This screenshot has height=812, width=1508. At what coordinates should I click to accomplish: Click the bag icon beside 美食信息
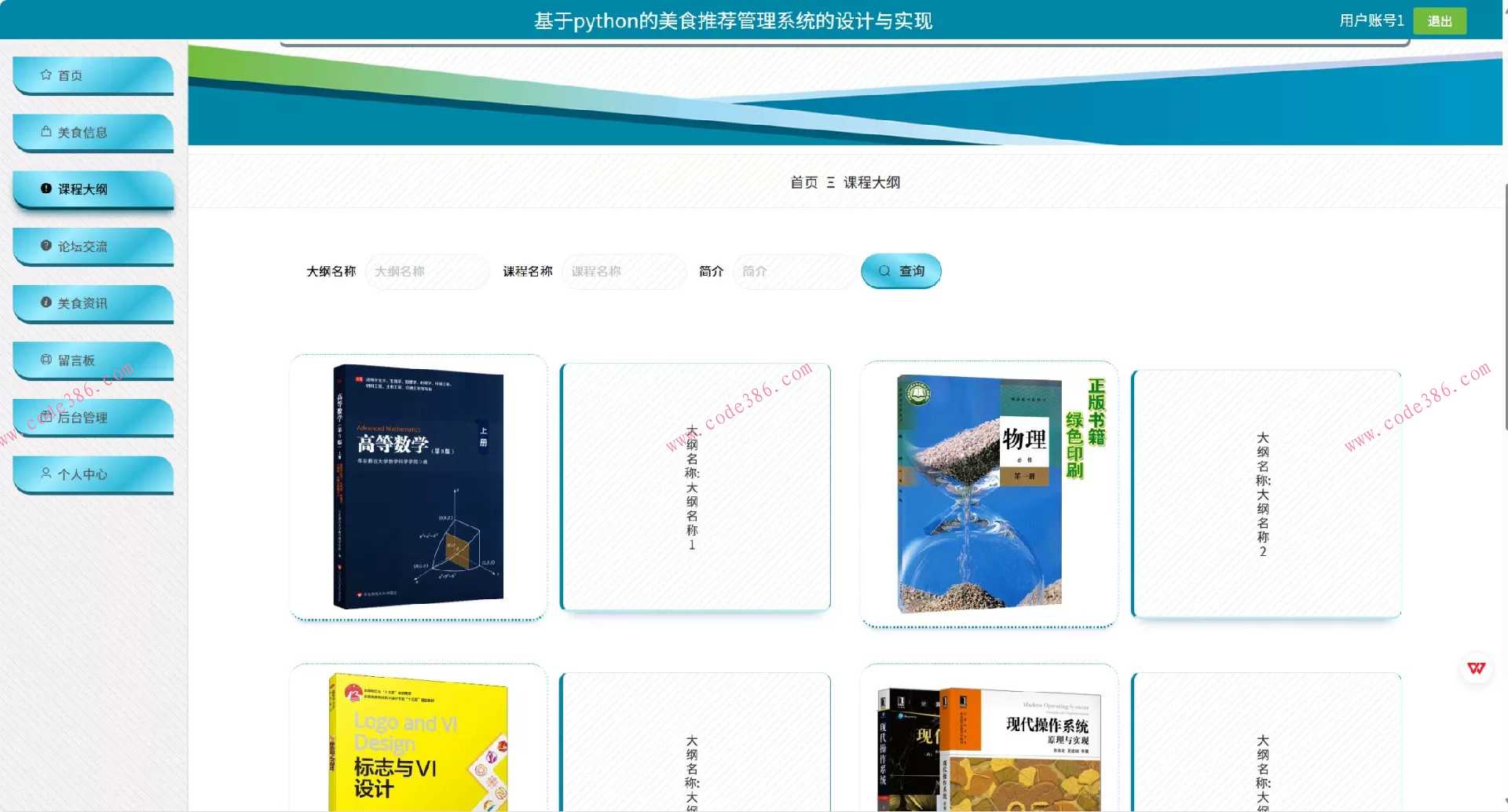[45, 132]
